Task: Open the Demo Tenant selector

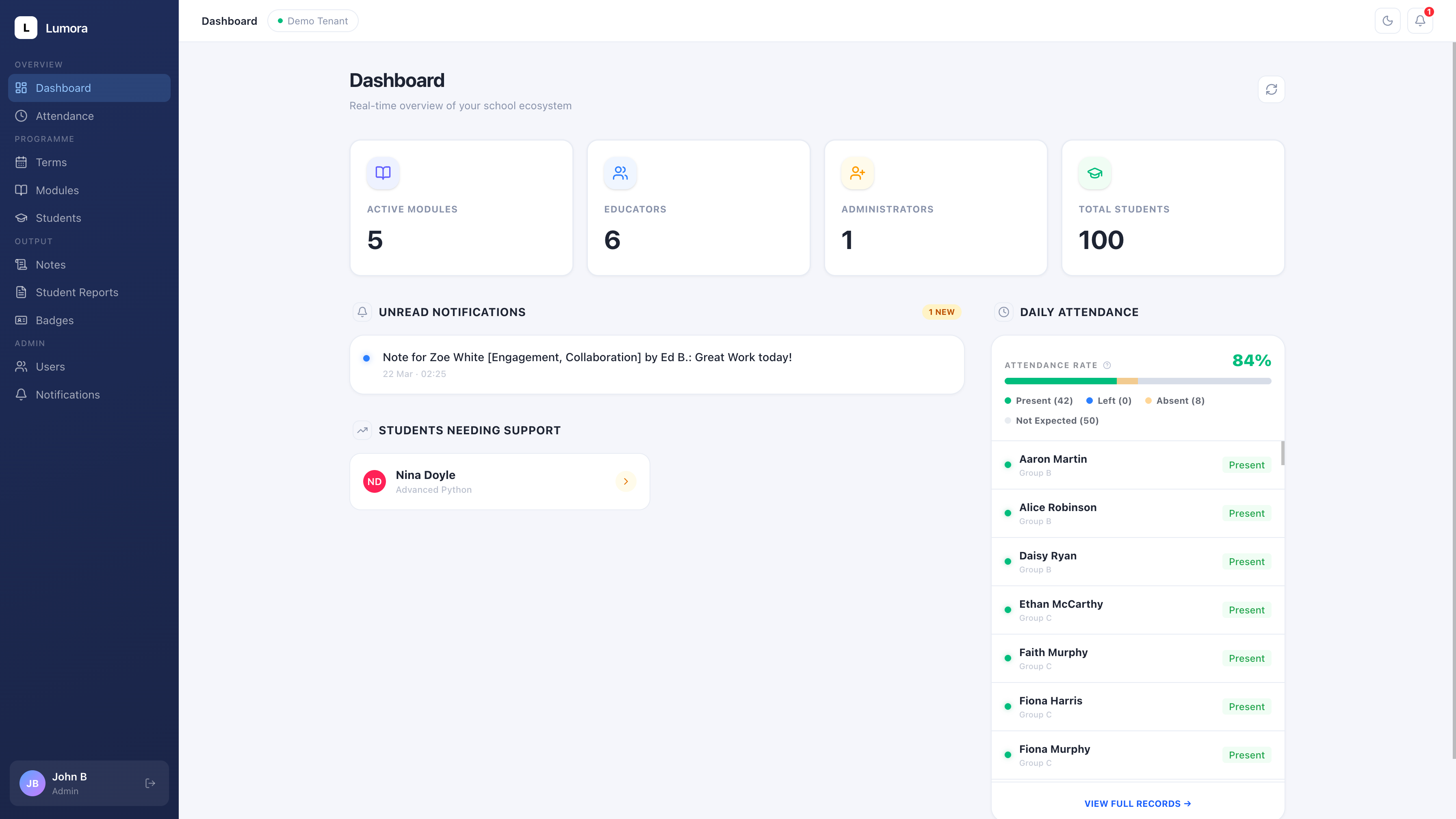Action: tap(312, 20)
